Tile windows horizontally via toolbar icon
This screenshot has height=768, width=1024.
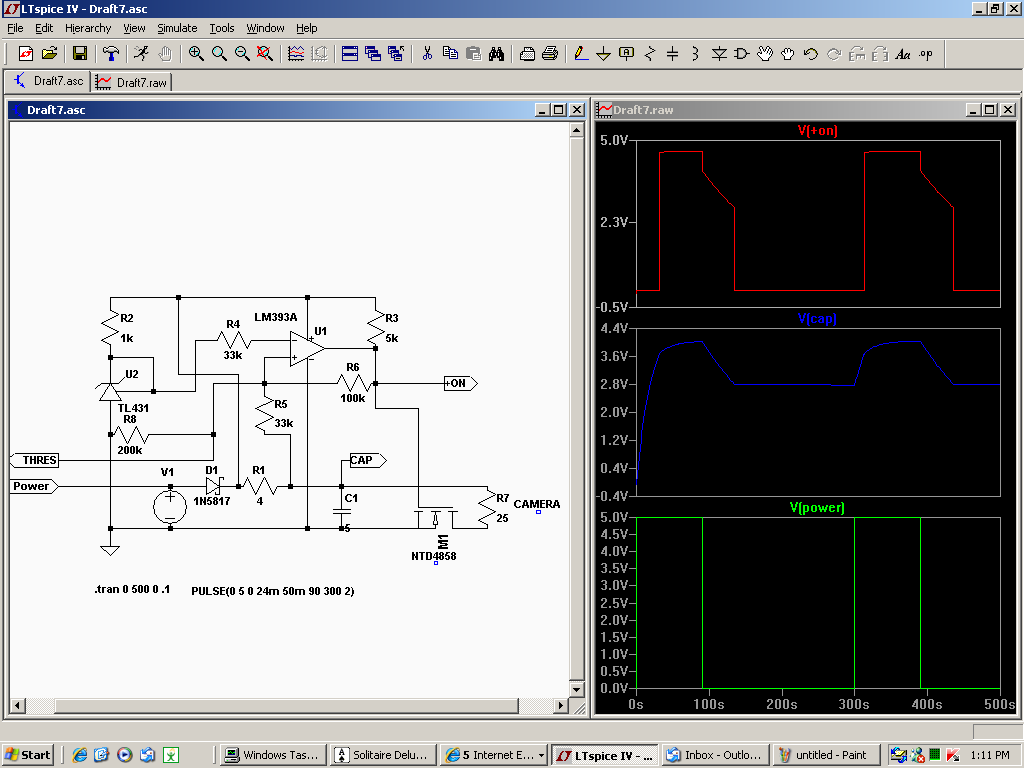click(x=350, y=54)
